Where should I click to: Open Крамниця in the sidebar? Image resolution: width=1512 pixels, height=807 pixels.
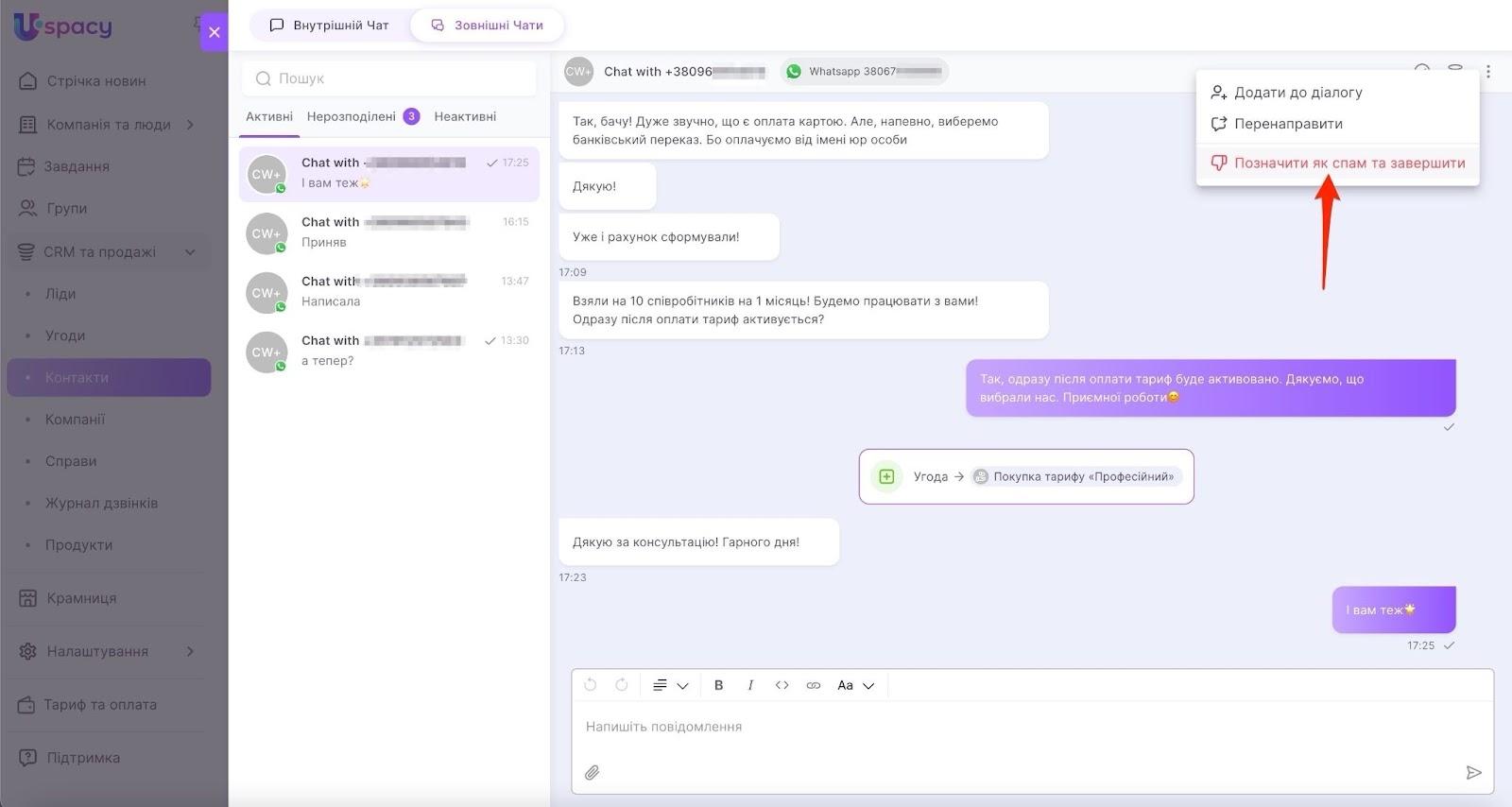(81, 598)
